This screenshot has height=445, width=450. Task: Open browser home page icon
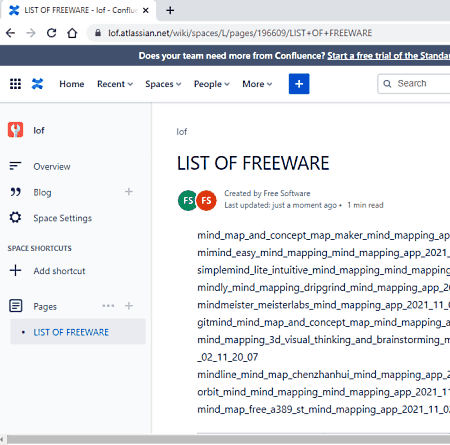pyautogui.click(x=72, y=33)
